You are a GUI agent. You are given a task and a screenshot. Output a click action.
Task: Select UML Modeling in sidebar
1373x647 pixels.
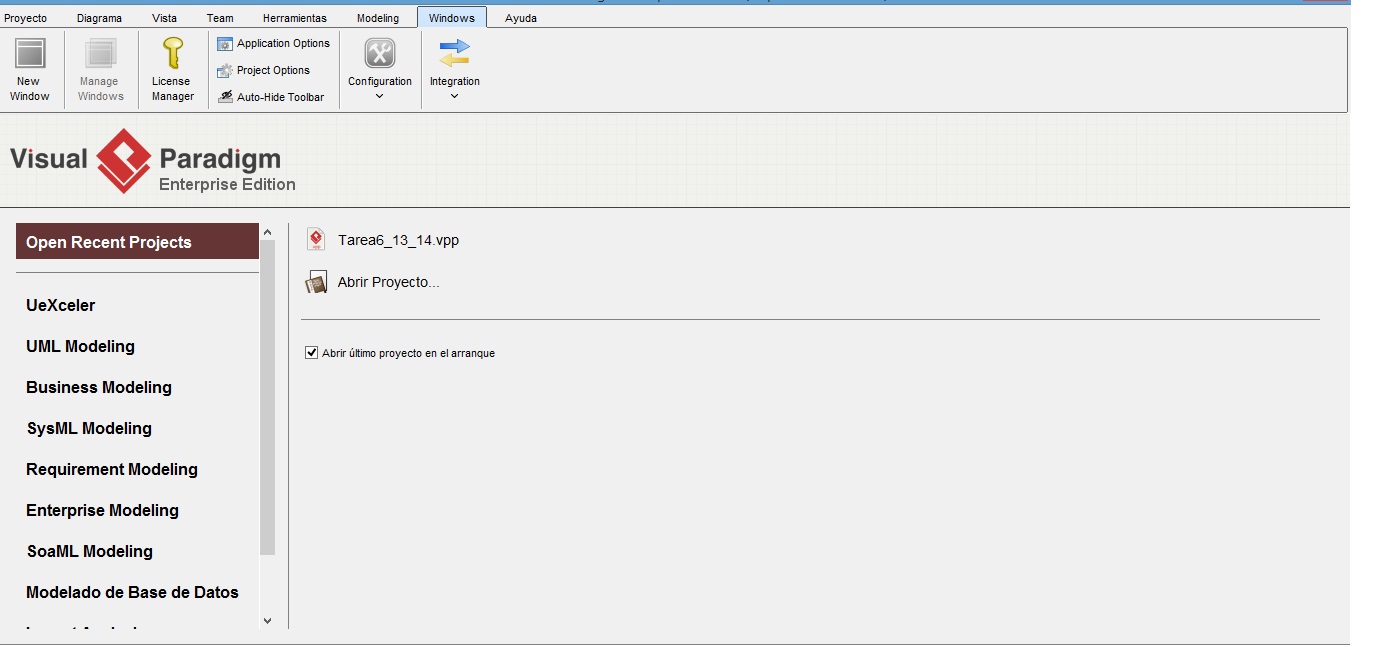[x=80, y=347]
